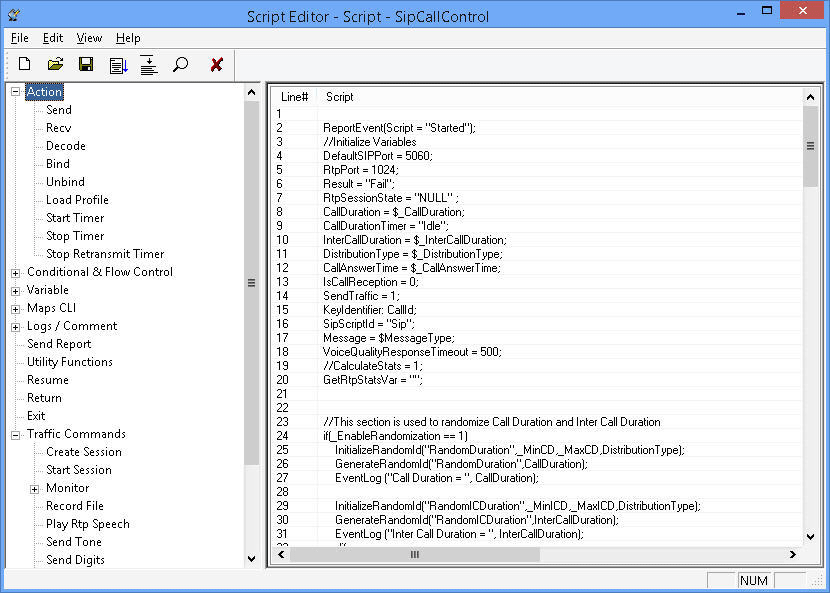Open the Help menu
This screenshot has width=830, height=593.
[128, 38]
